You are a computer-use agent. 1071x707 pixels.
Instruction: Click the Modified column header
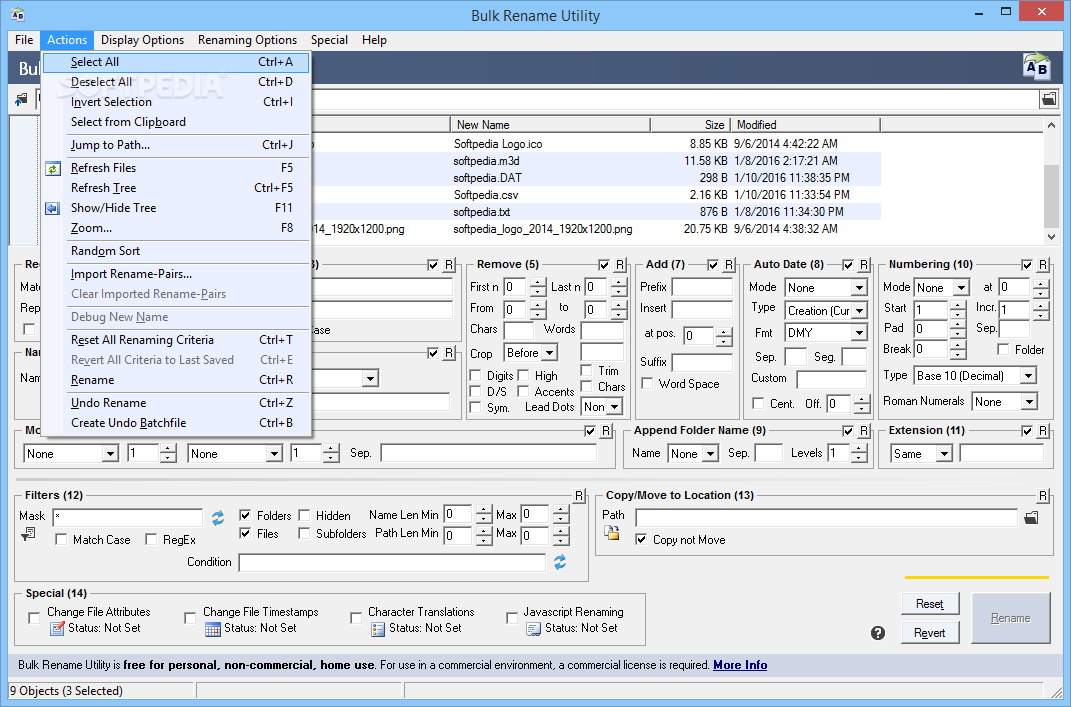805,125
